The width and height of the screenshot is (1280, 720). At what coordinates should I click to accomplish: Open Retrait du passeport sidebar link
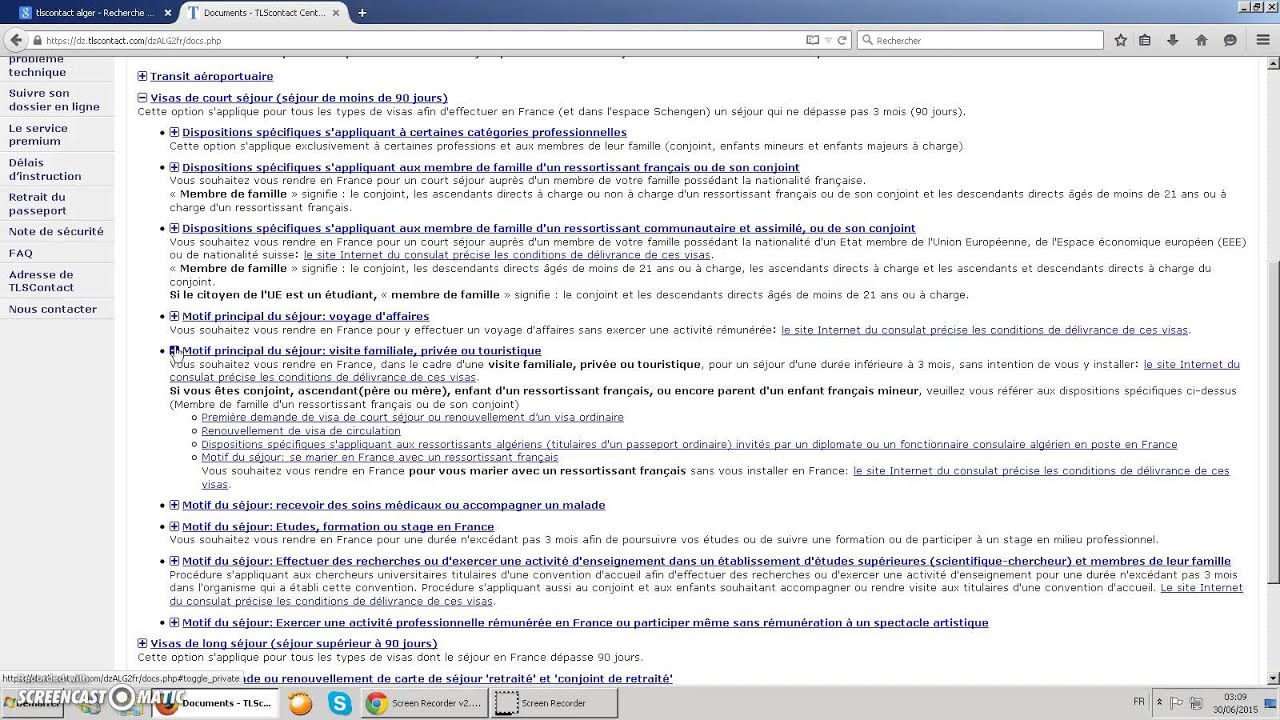click(x=37, y=204)
